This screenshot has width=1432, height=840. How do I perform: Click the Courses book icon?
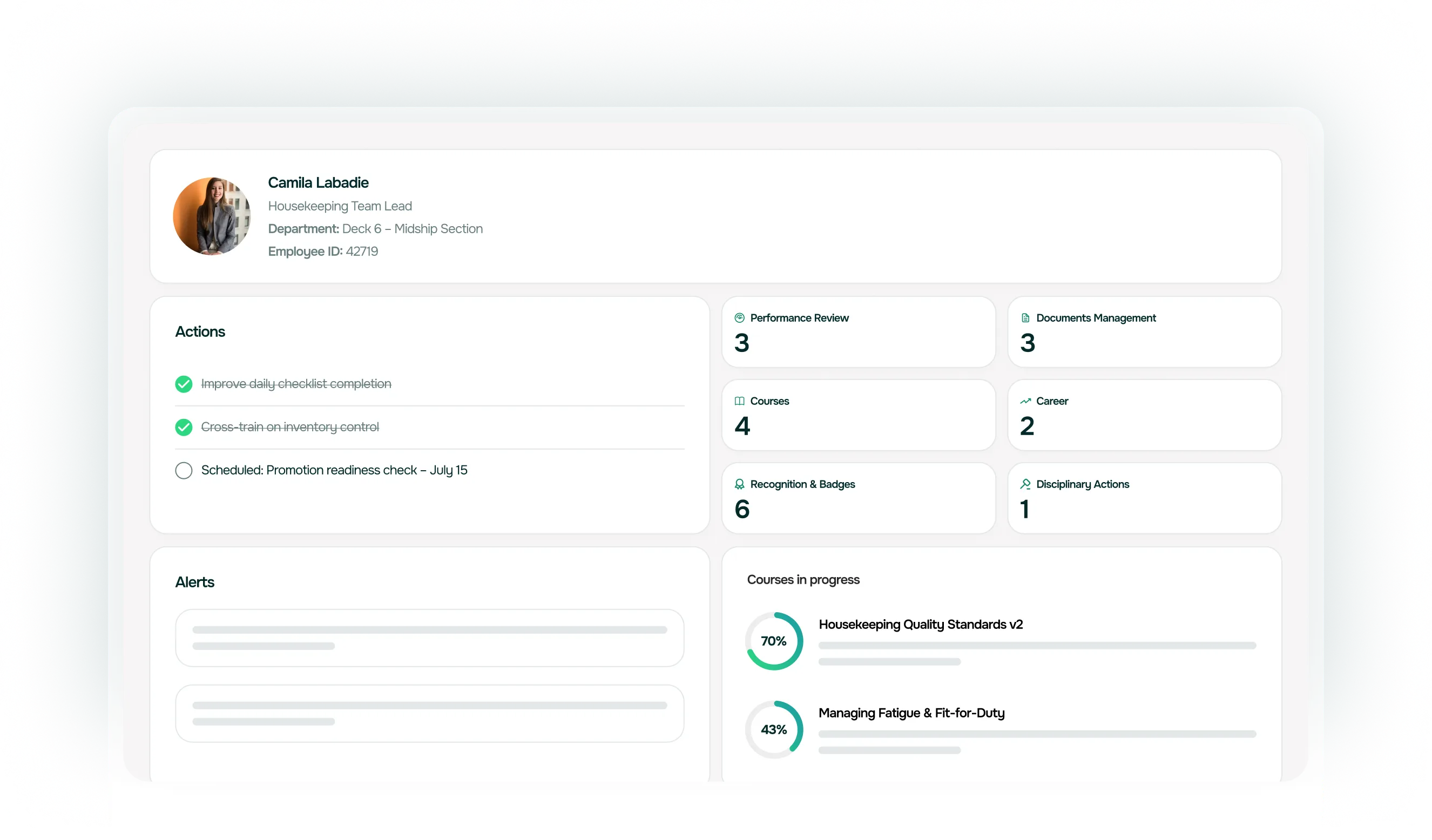[x=739, y=401]
